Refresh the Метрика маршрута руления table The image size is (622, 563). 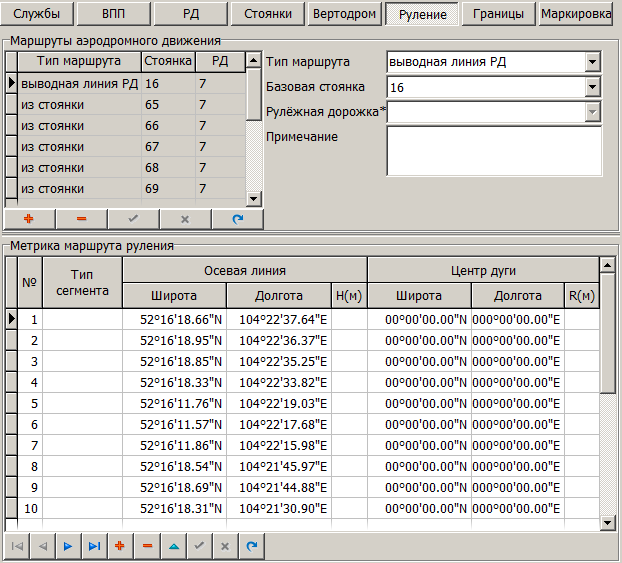coord(252,546)
